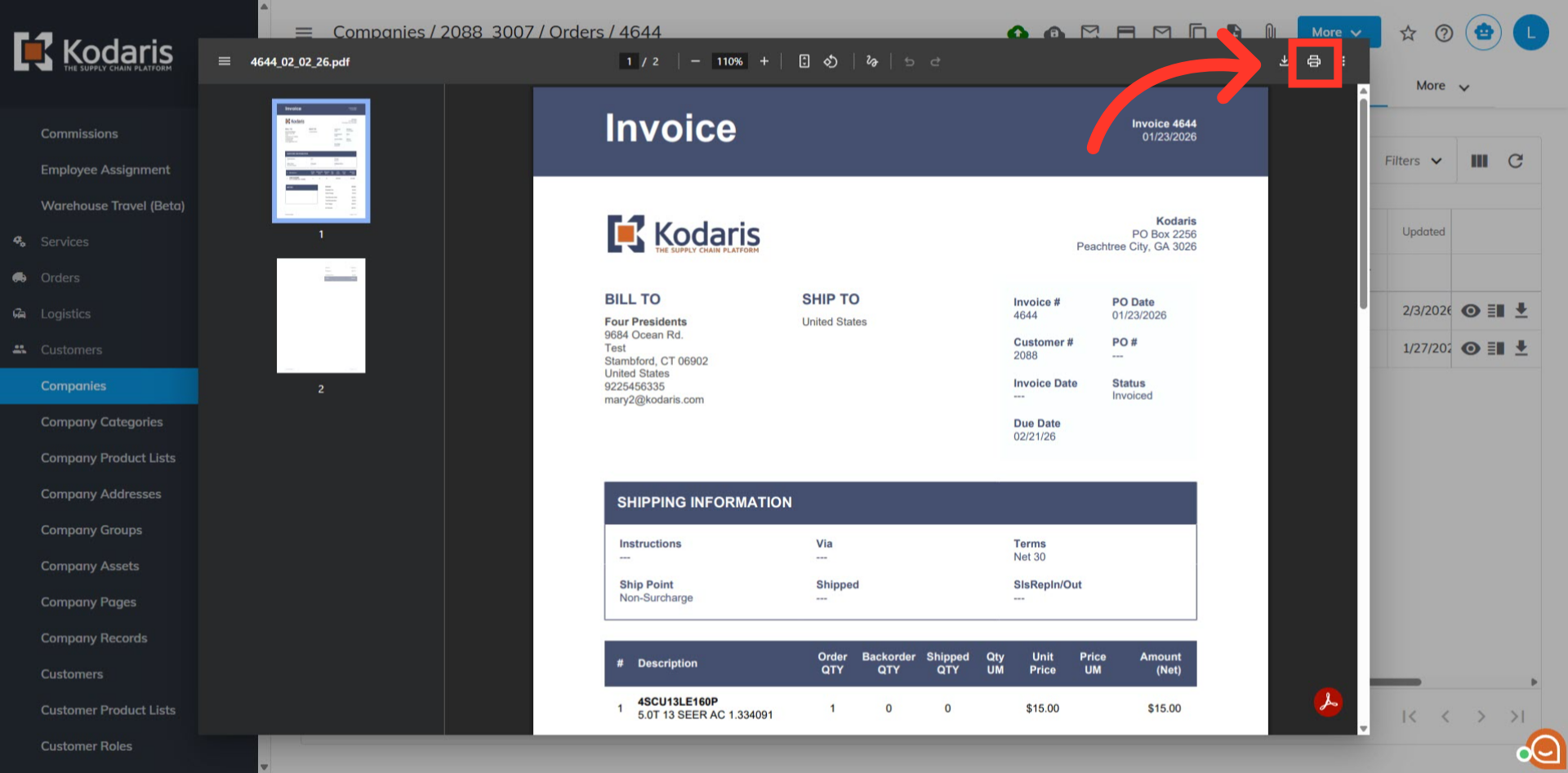Go to first table page
This screenshot has height=773, width=1568.
(1409, 717)
